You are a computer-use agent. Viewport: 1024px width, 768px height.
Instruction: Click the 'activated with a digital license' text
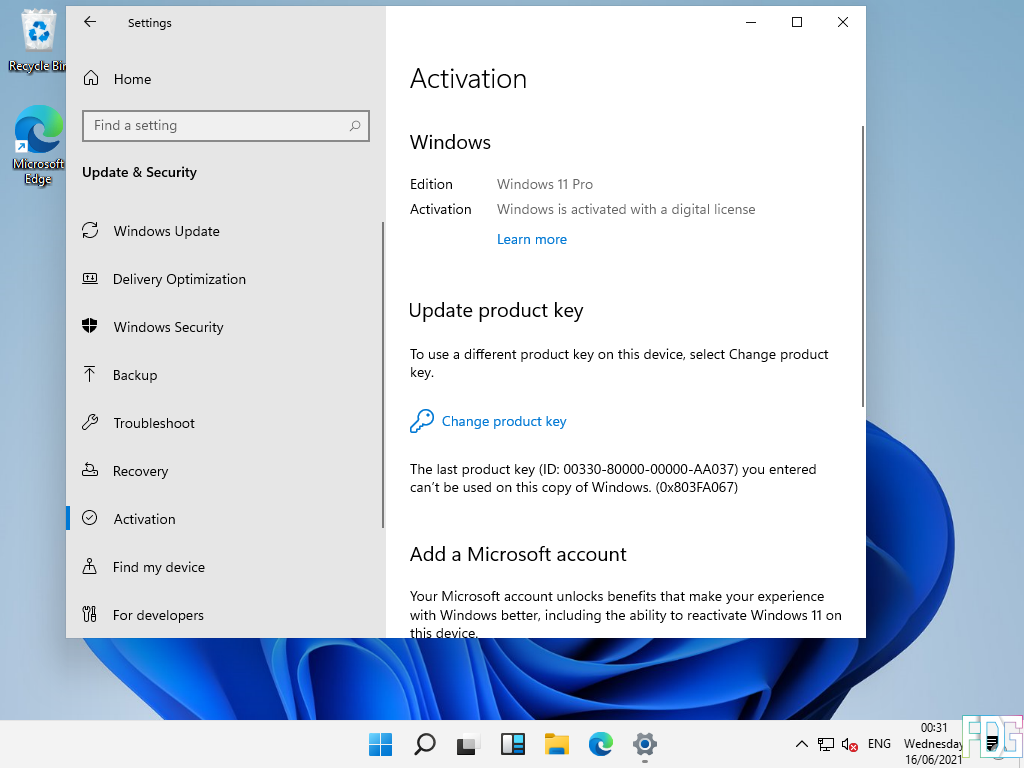(626, 209)
